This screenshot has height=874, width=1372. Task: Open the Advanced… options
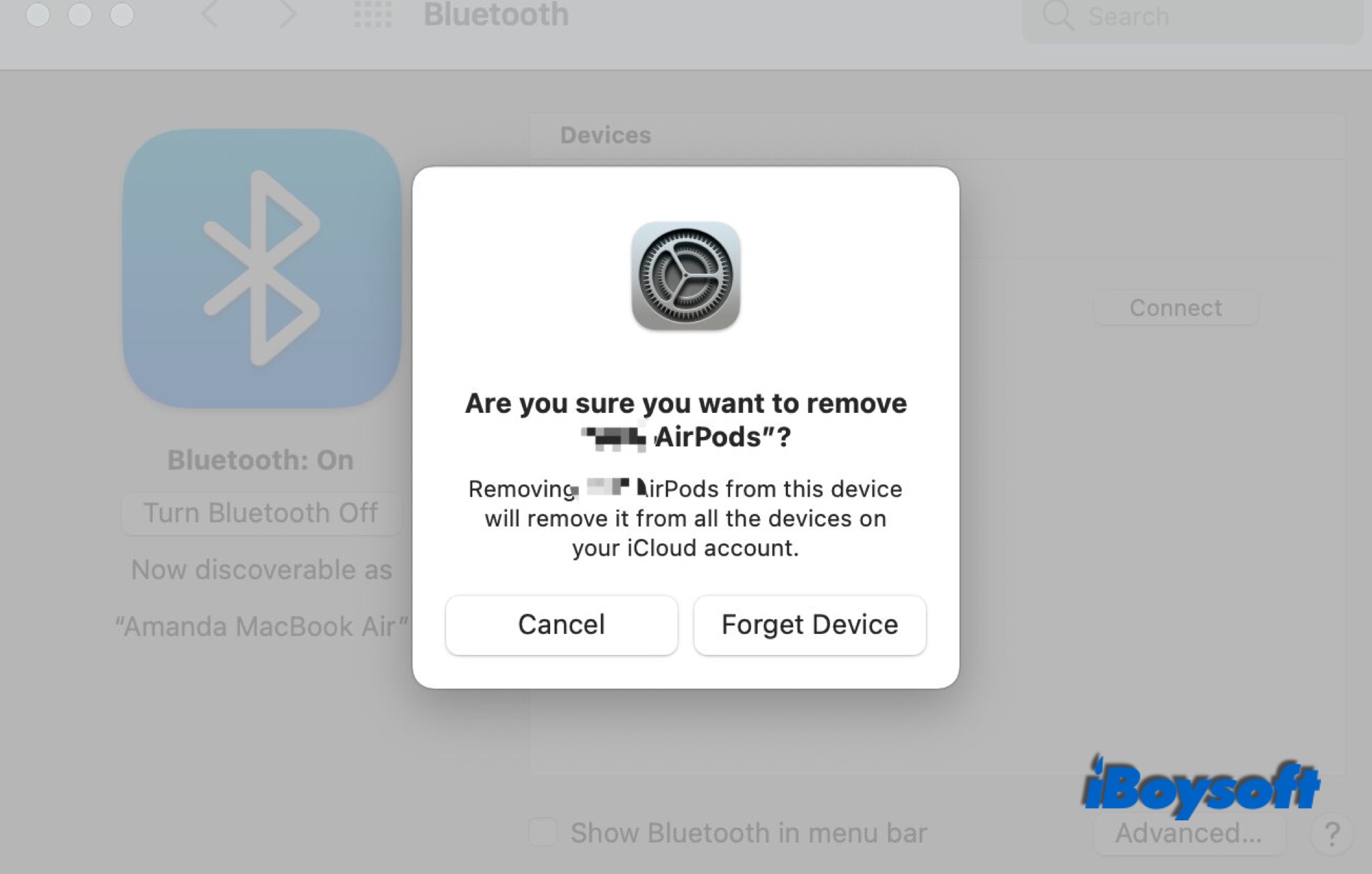click(x=1188, y=834)
